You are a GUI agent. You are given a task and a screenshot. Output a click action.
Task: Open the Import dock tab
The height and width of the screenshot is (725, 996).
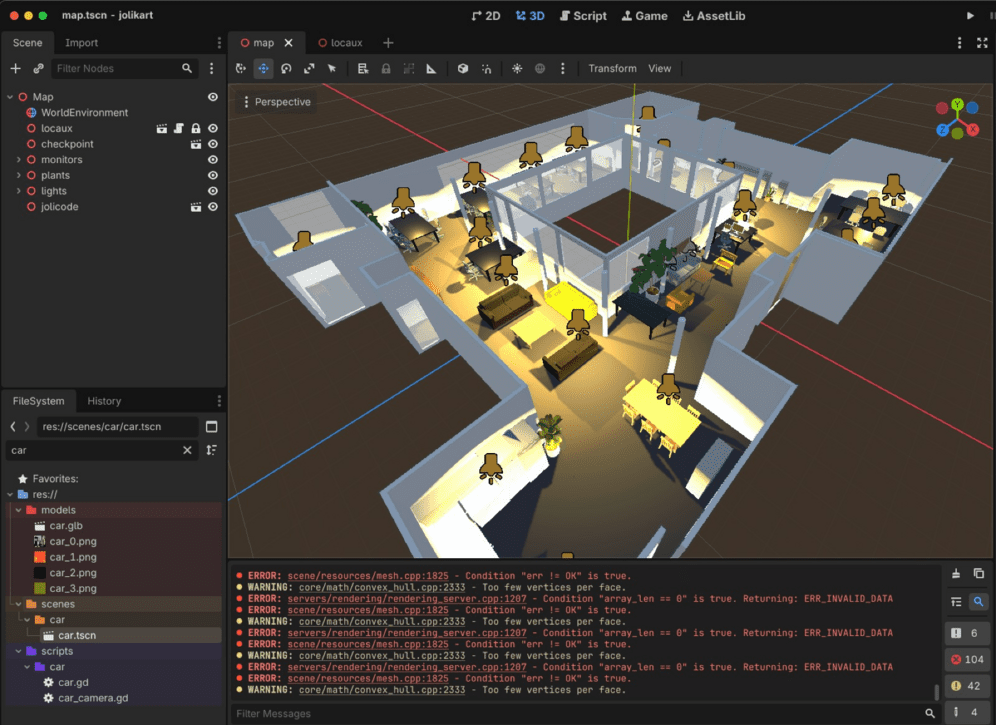[x=81, y=43]
